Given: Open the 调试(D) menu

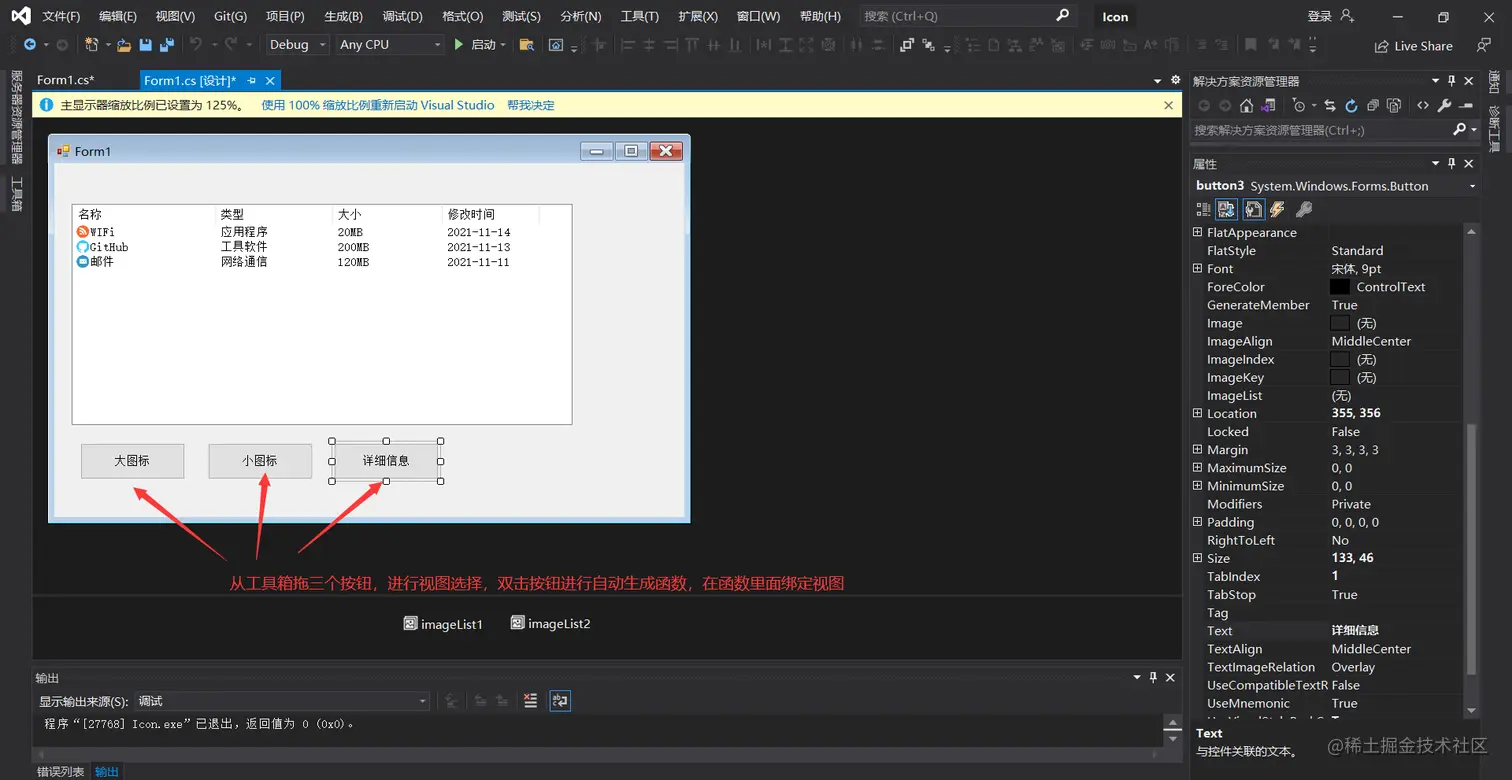Looking at the screenshot, I should (402, 16).
